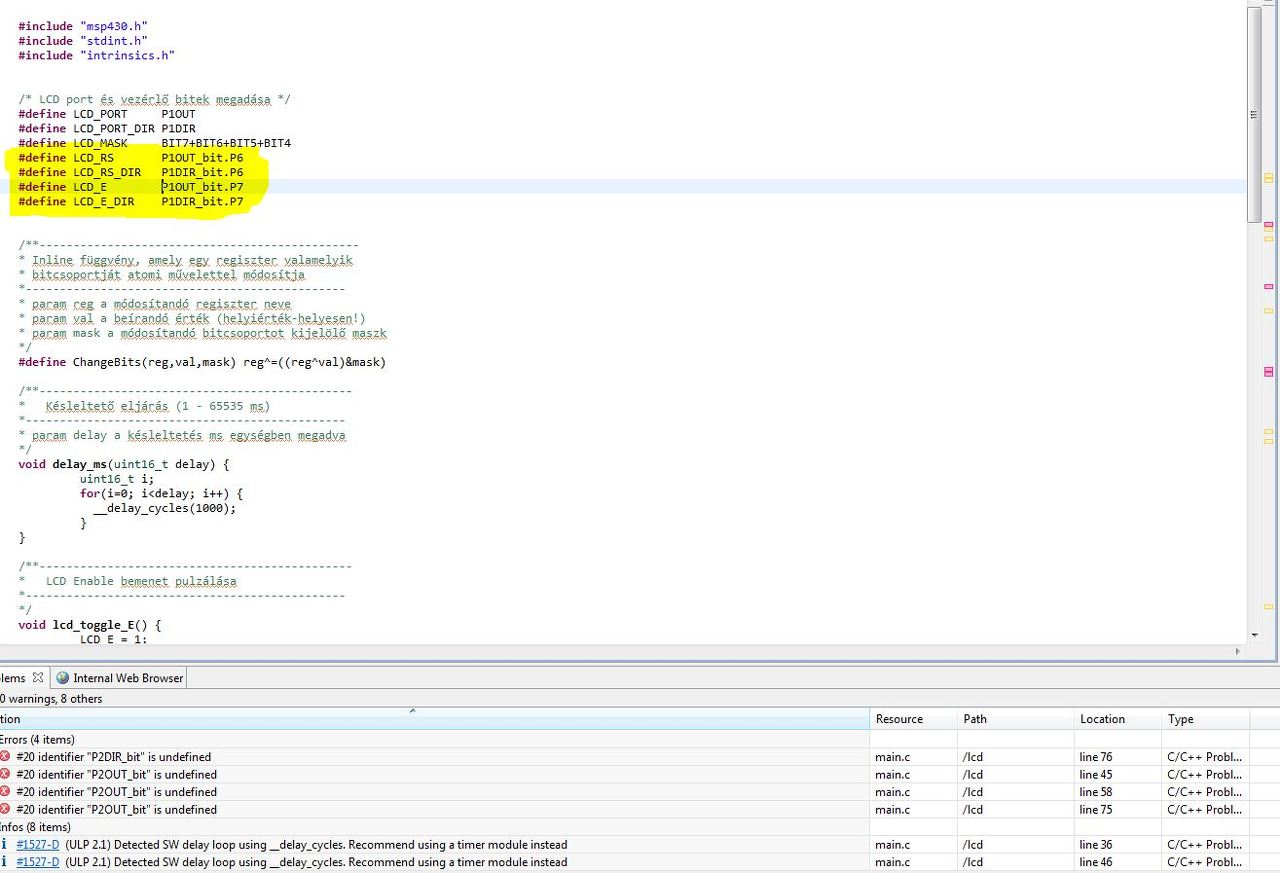Close the Problems view tab
The image size is (1280, 873).
tap(38, 677)
